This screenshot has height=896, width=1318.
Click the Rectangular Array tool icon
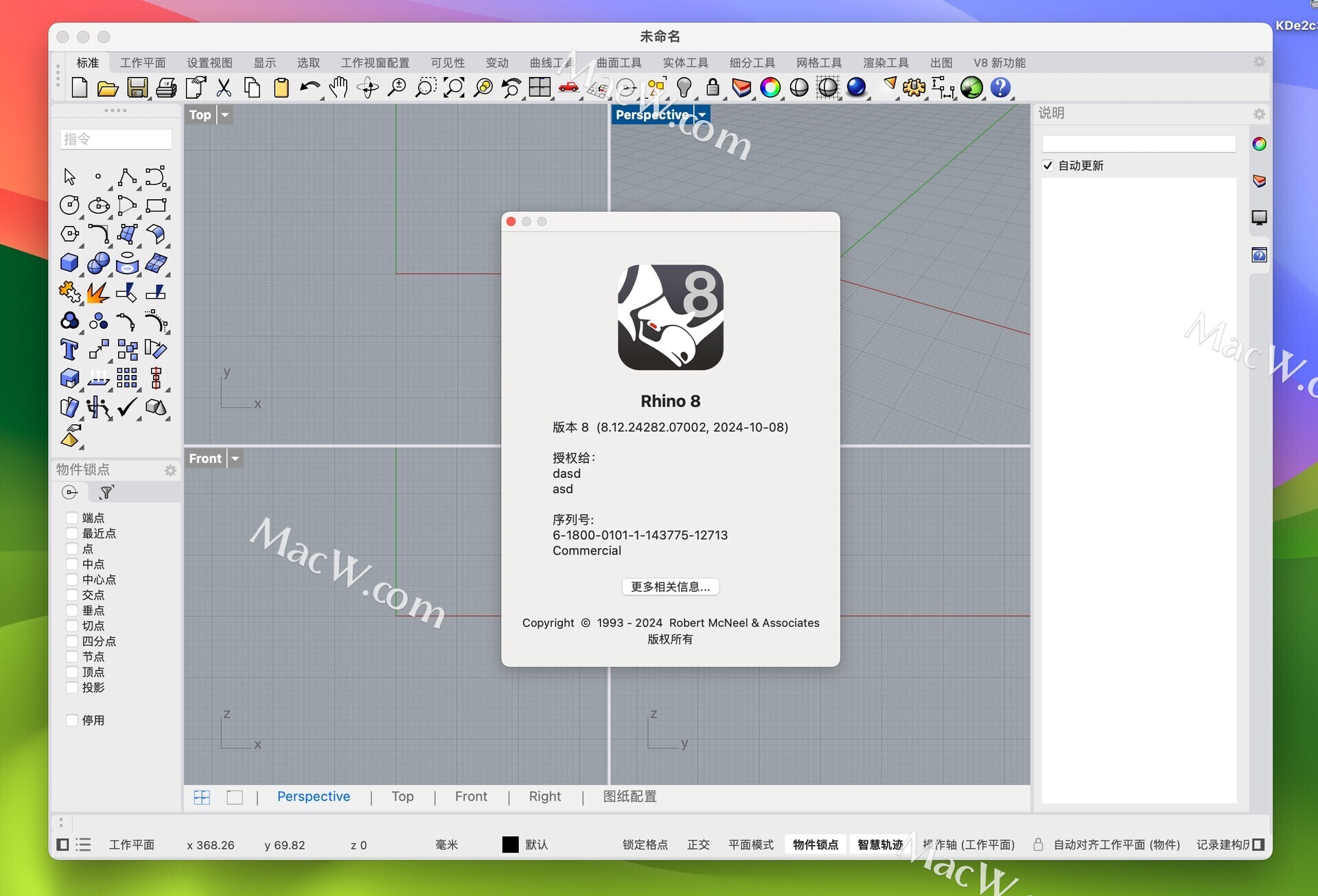(127, 378)
